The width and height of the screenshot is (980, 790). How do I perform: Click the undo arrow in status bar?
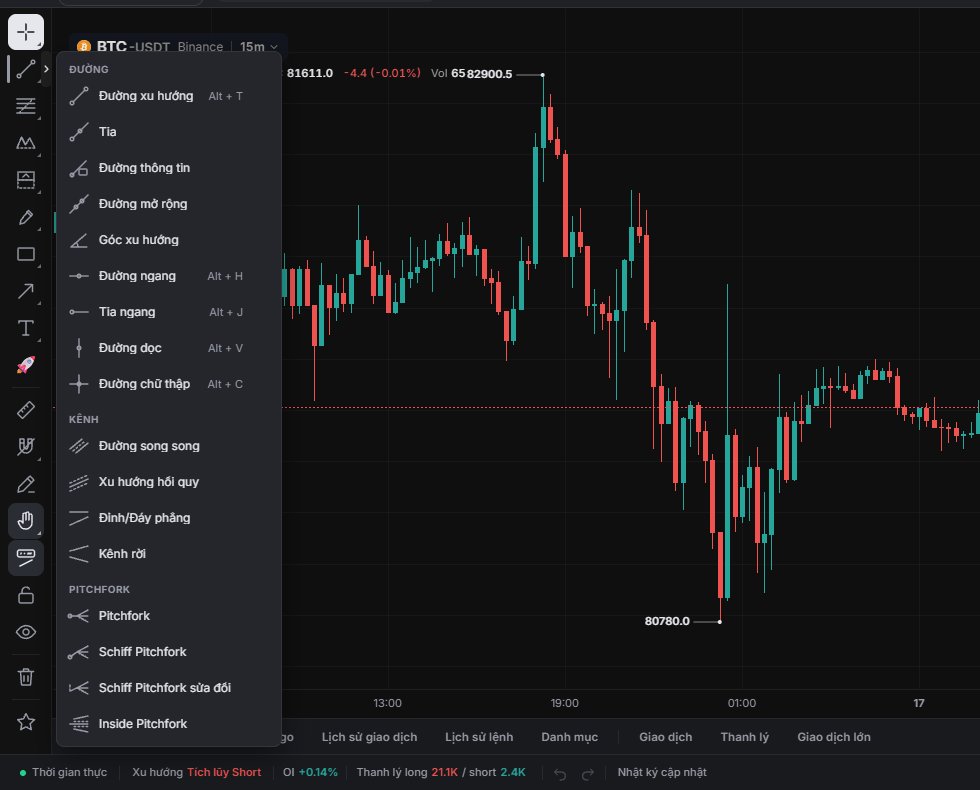point(560,774)
